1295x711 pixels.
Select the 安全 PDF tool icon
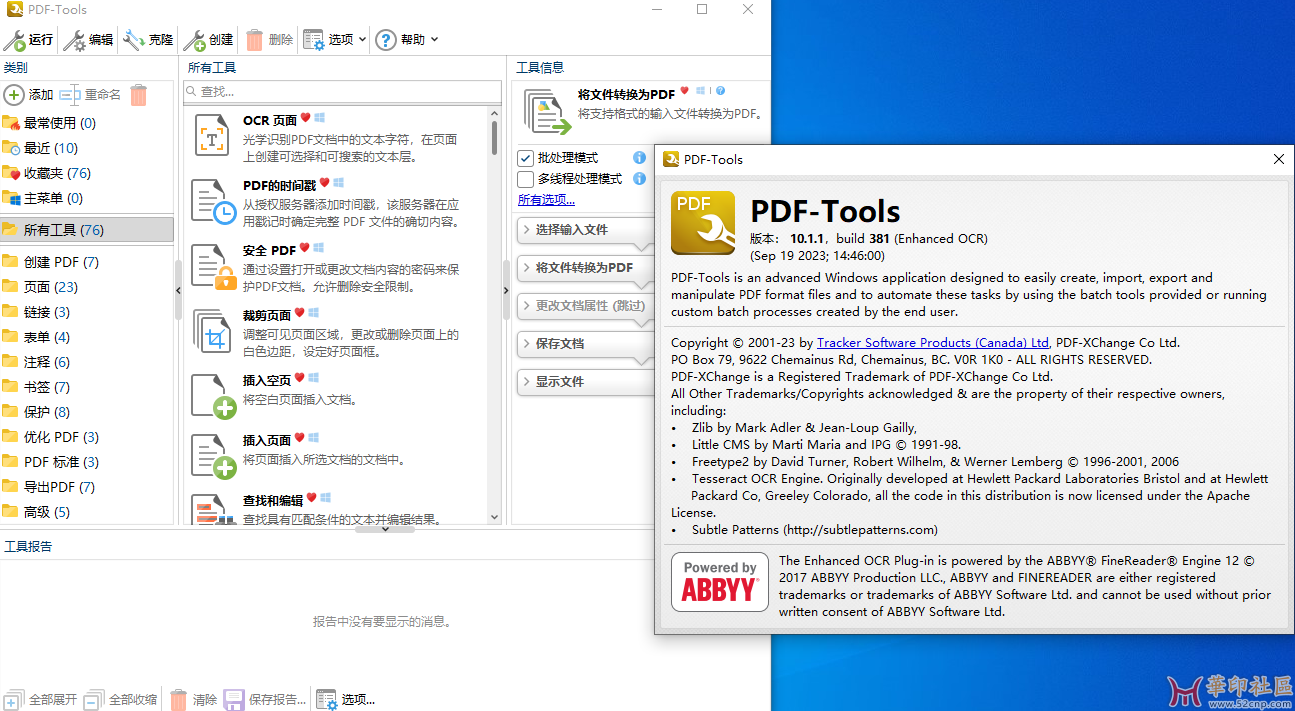coord(212,266)
